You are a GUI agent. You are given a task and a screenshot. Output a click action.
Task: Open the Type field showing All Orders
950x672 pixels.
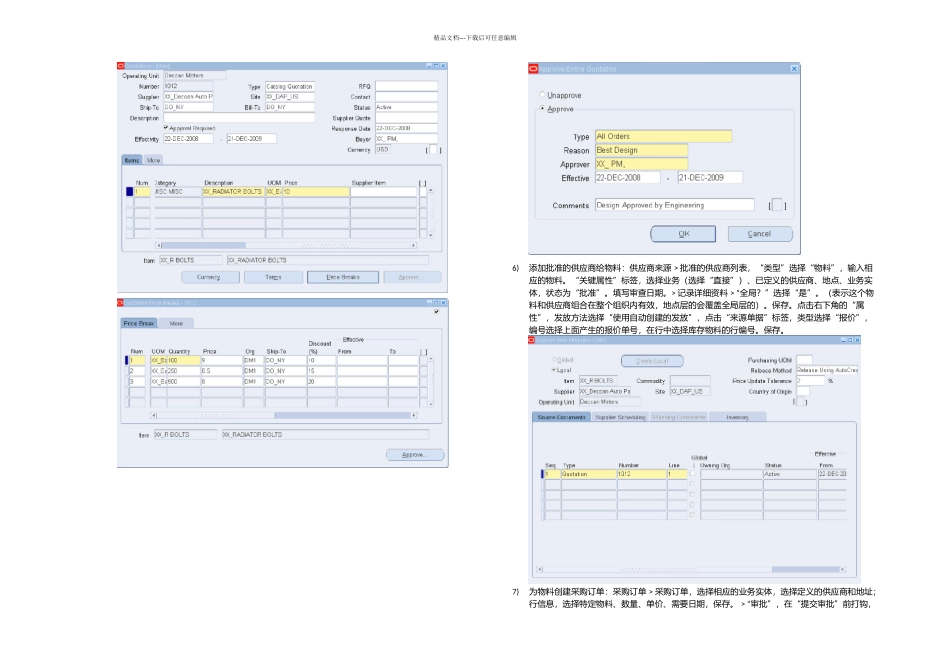click(x=663, y=136)
